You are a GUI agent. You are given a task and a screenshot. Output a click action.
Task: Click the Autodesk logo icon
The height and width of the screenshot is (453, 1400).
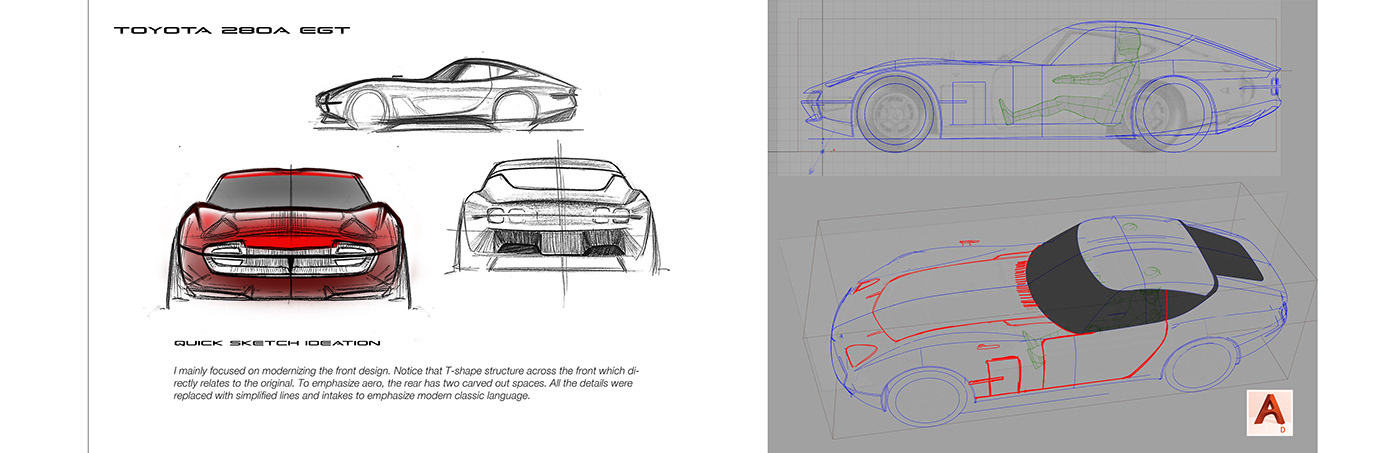coord(1269,414)
